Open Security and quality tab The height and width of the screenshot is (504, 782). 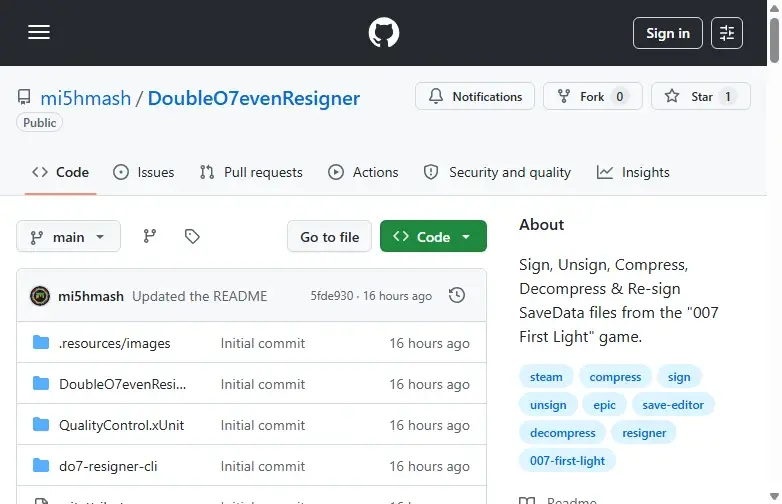coord(497,172)
